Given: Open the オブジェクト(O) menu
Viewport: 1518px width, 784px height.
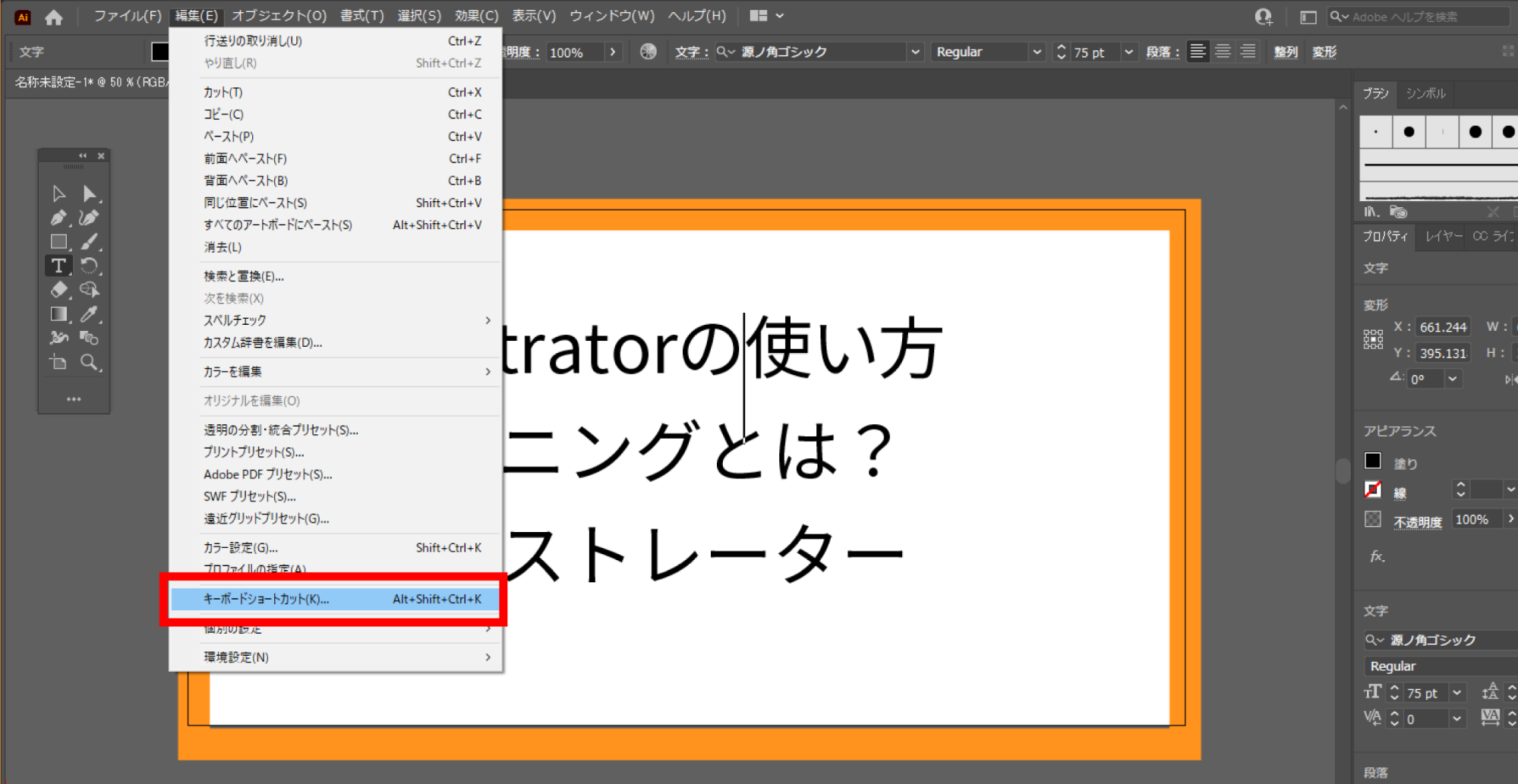Looking at the screenshot, I should 279,16.
